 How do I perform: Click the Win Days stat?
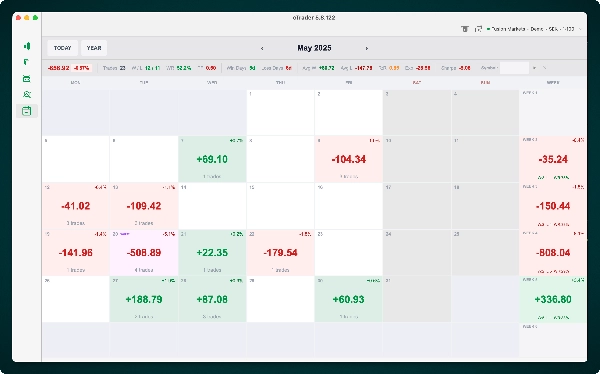click(241, 68)
